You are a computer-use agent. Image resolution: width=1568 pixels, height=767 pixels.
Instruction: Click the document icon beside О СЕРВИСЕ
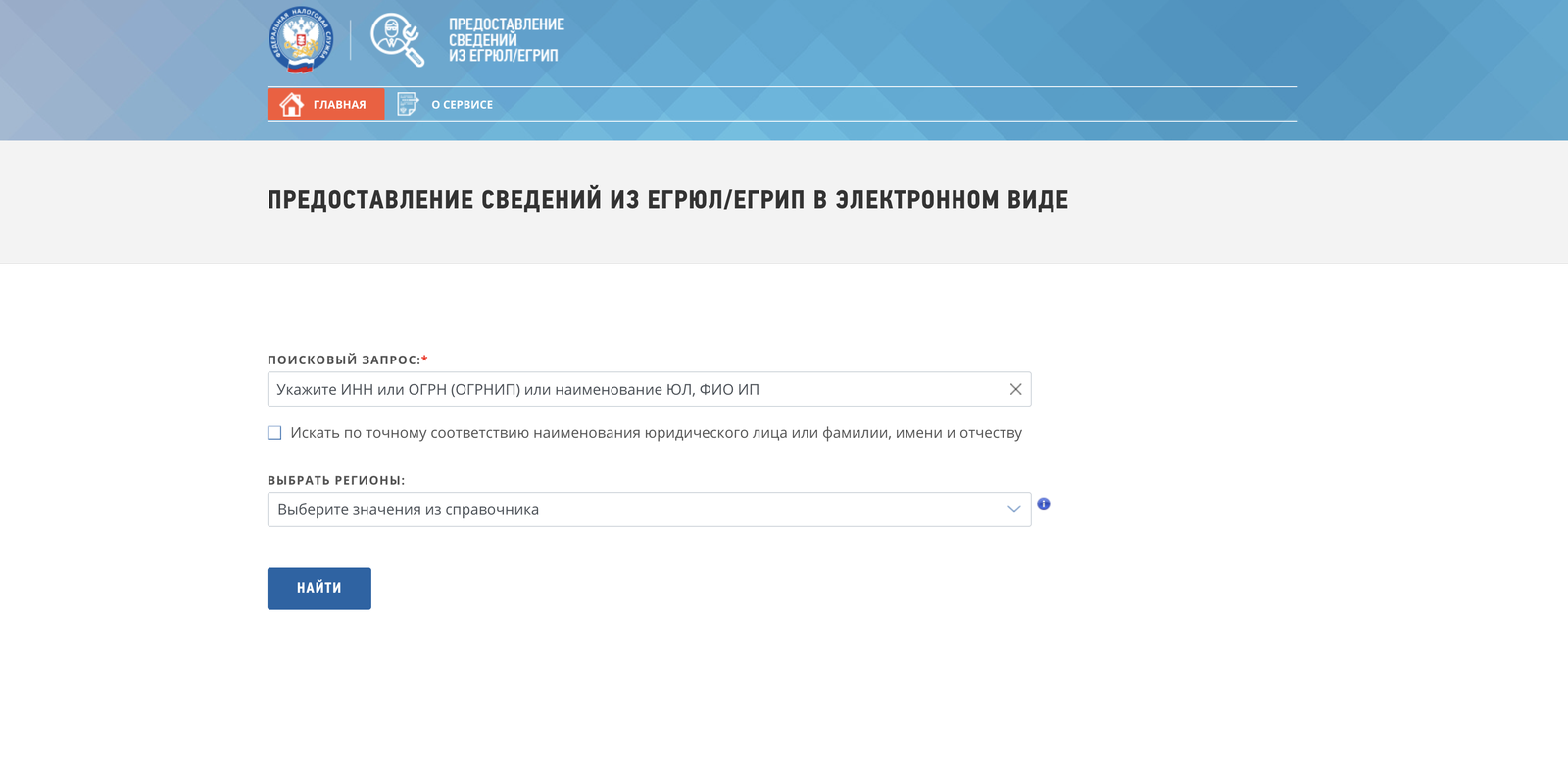tap(408, 104)
